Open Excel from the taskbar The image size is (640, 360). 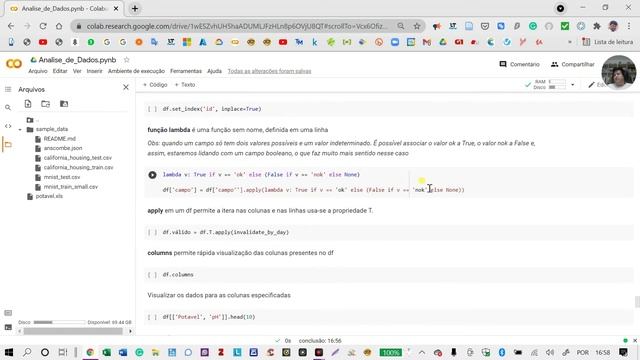point(107,352)
